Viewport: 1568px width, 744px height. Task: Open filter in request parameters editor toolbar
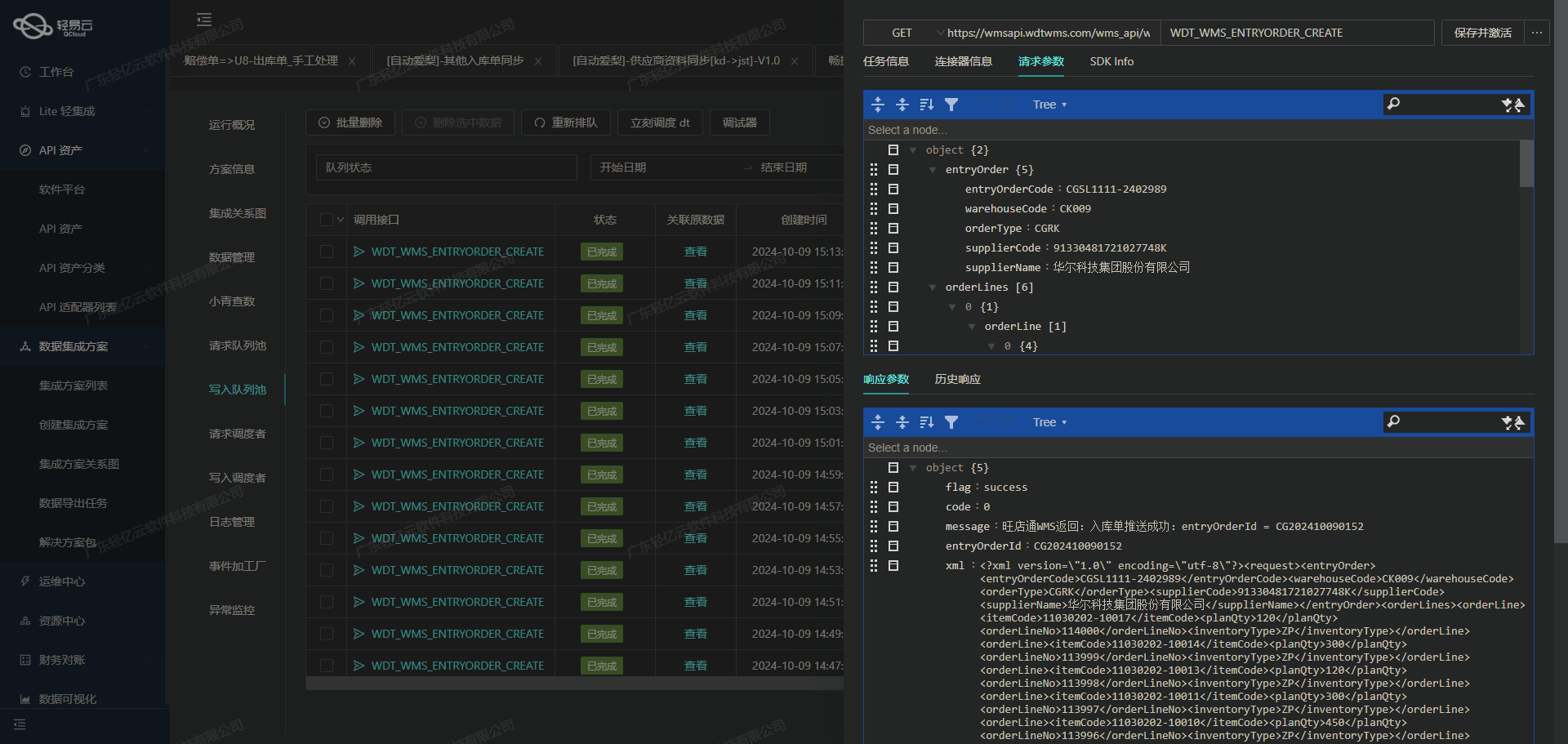point(951,105)
